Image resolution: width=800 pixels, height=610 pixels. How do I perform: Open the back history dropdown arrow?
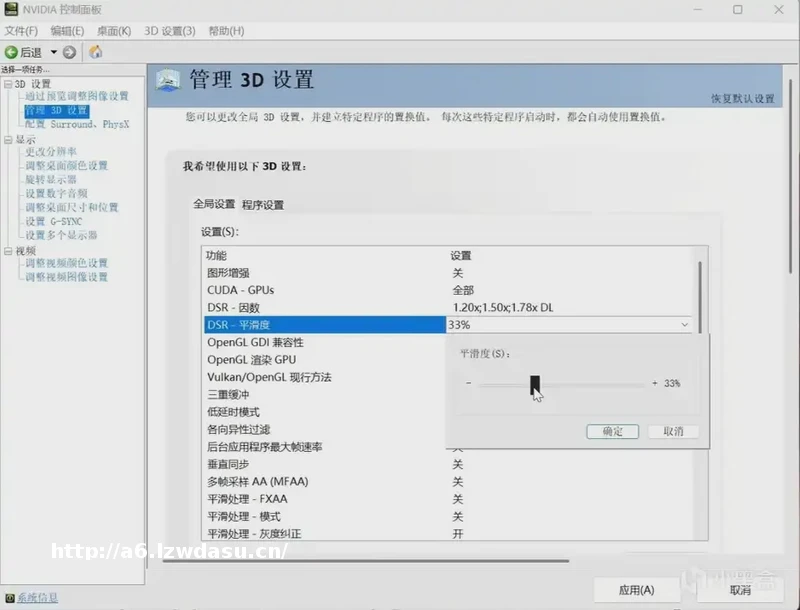pyautogui.click(x=54, y=52)
